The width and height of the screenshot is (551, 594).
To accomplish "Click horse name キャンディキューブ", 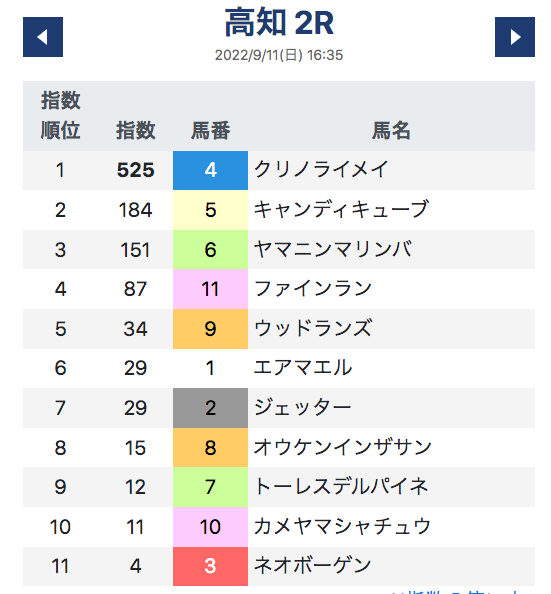I will coord(341,209).
